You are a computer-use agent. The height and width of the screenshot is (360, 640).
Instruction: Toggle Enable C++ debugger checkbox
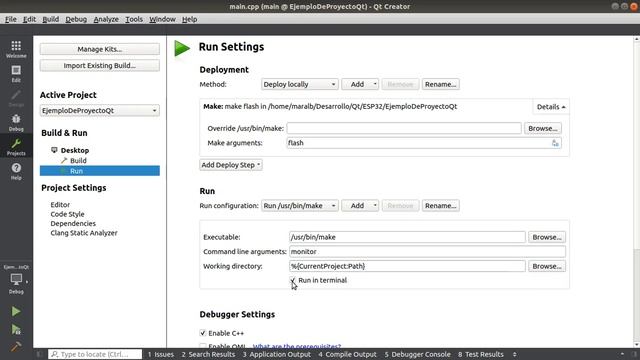tap(203, 333)
